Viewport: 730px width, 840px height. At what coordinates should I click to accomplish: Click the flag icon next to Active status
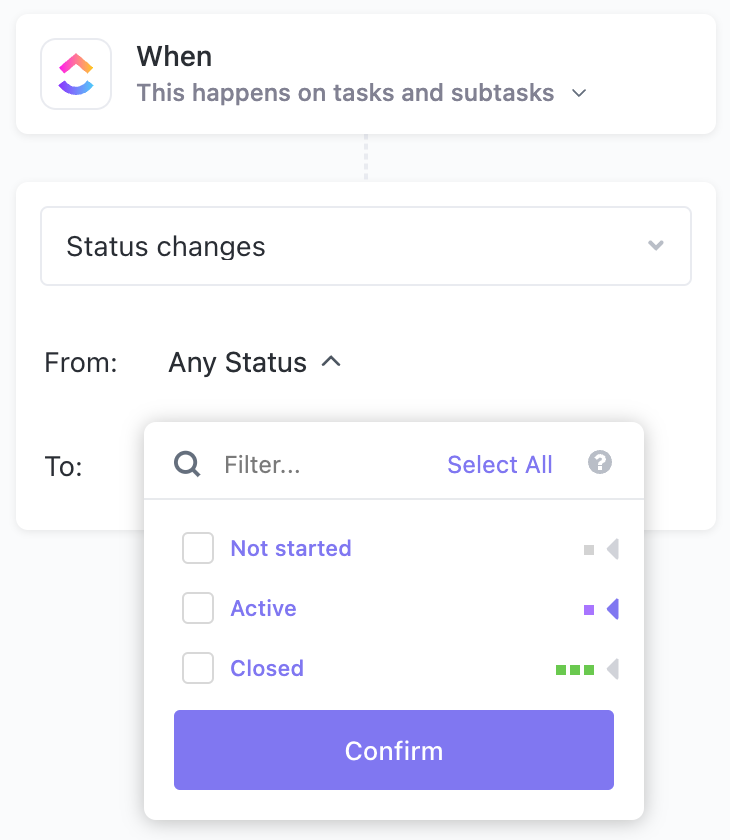[612, 608]
